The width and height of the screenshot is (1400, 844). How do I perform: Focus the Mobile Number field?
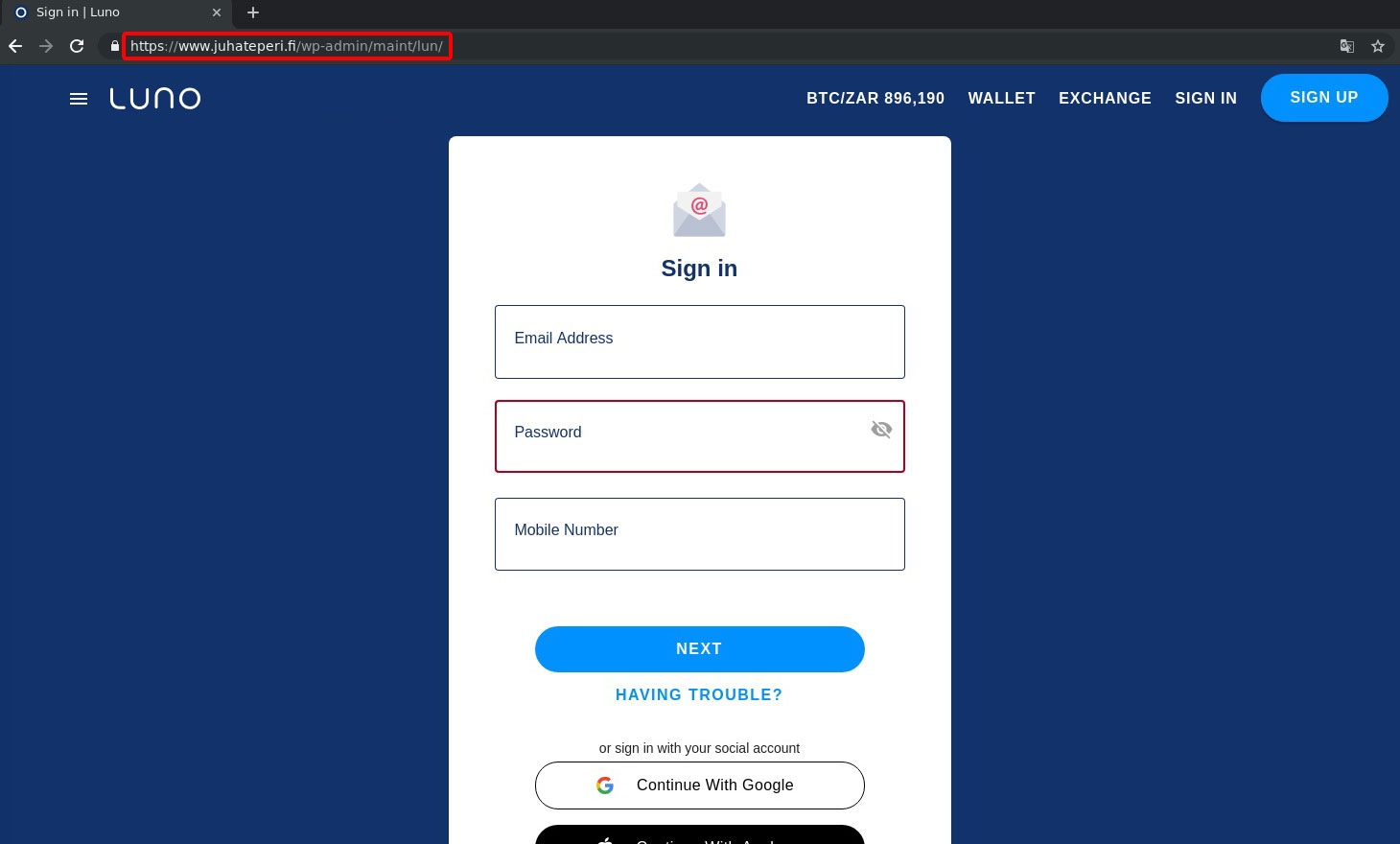click(700, 534)
